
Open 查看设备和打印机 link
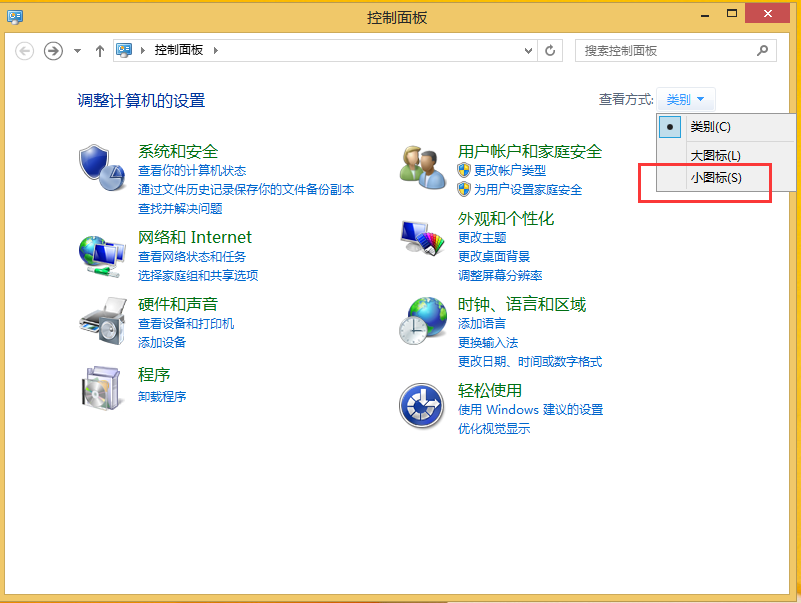coord(186,323)
